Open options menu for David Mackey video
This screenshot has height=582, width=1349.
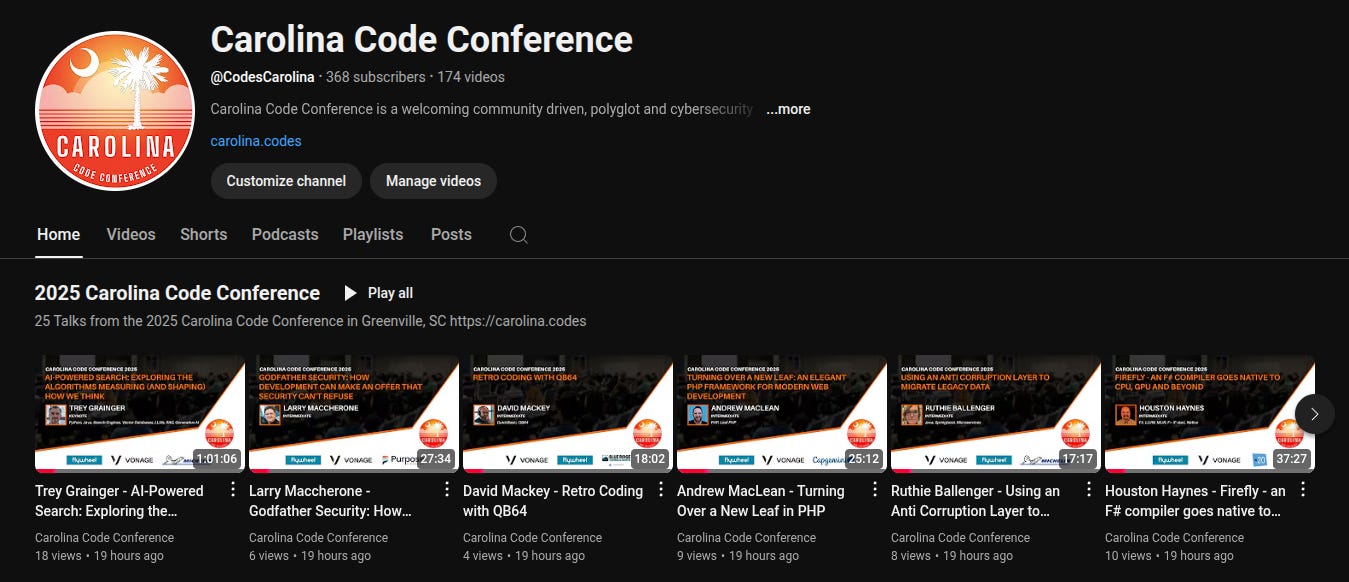pyautogui.click(x=661, y=489)
